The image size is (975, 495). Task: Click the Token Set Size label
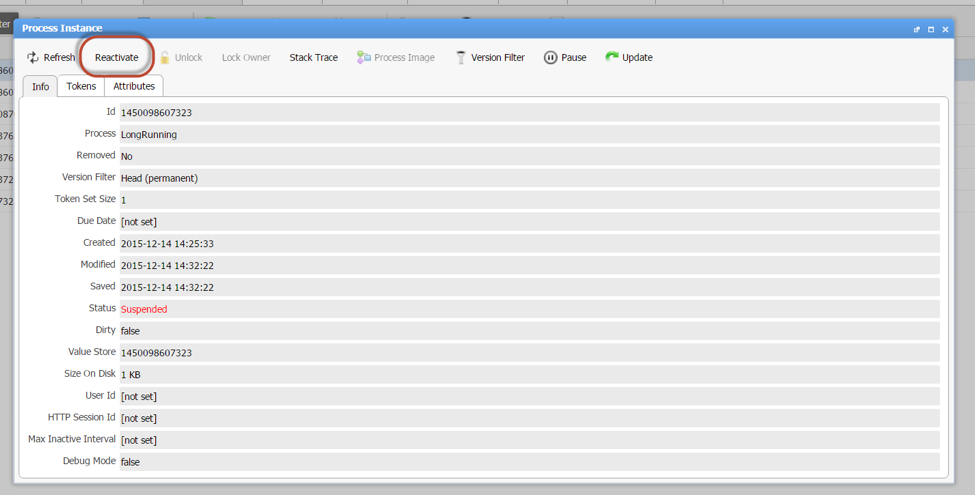85,199
